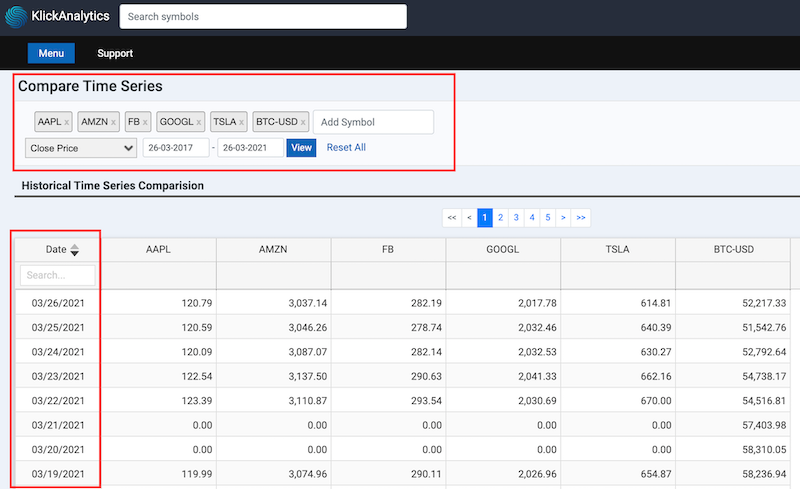800x489 pixels.
Task: Open the Support menu item
Action: (115, 53)
